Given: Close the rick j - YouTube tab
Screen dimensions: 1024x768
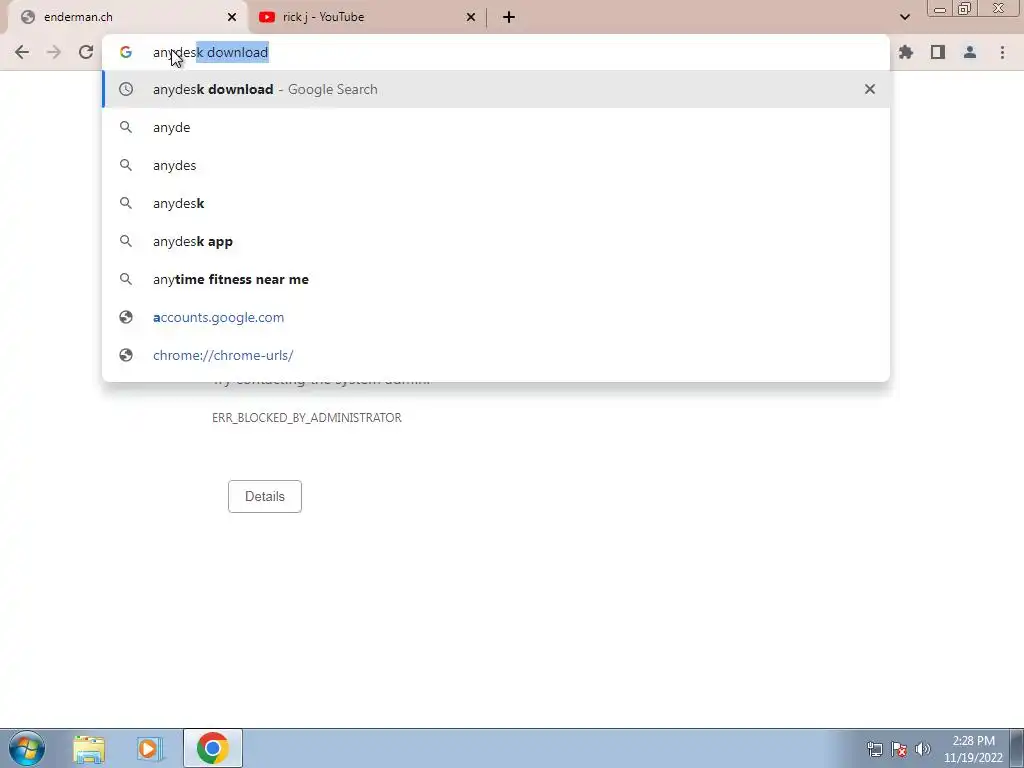Looking at the screenshot, I should (471, 17).
